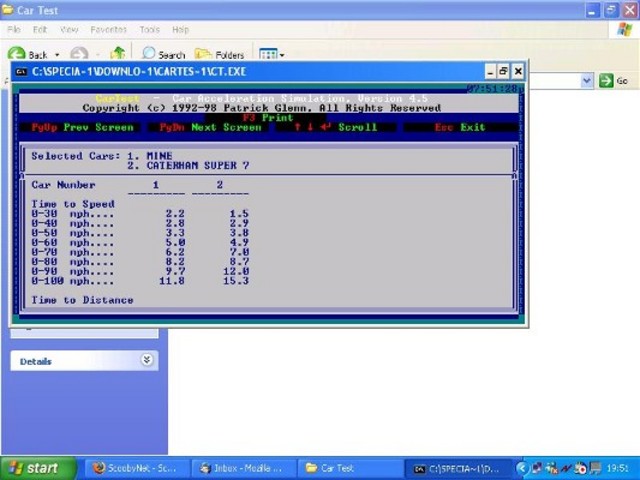This screenshot has width=640, height=480.
Task: Switch to ScoobyNet taskbar window
Action: [133, 468]
